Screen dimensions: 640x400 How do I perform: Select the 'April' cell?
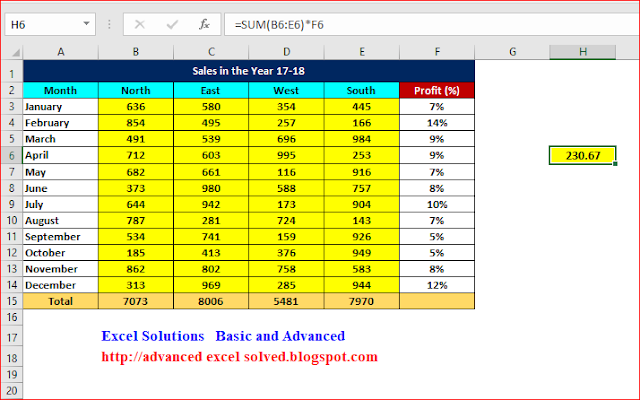(61, 155)
